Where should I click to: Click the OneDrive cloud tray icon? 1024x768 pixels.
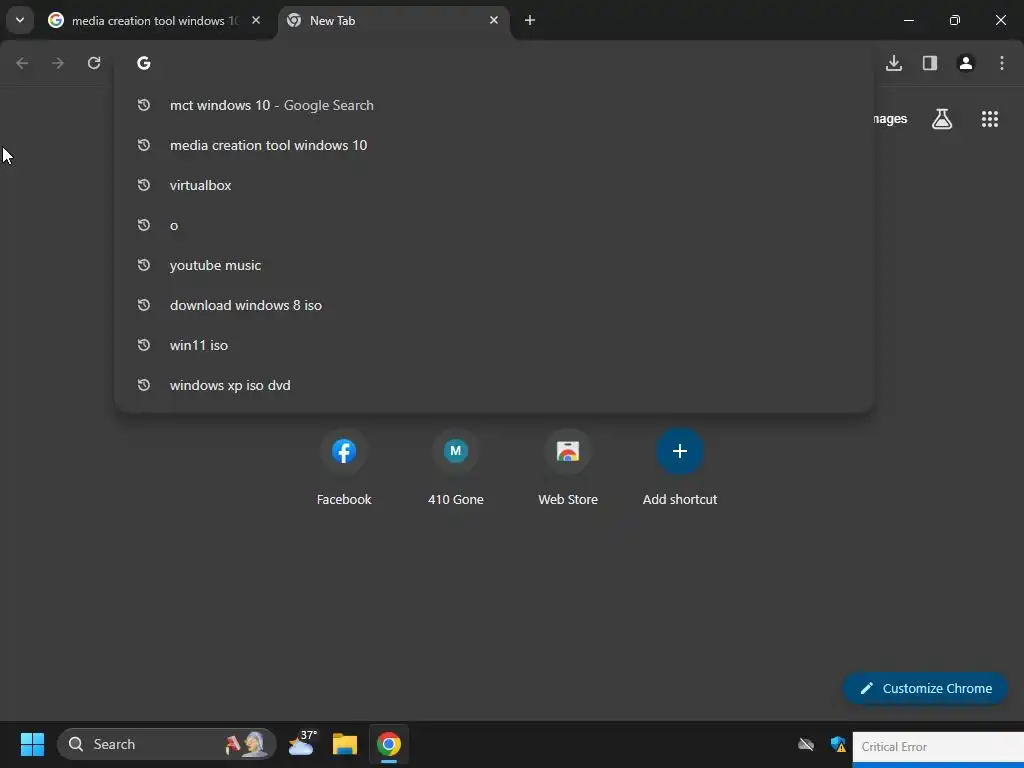point(806,744)
